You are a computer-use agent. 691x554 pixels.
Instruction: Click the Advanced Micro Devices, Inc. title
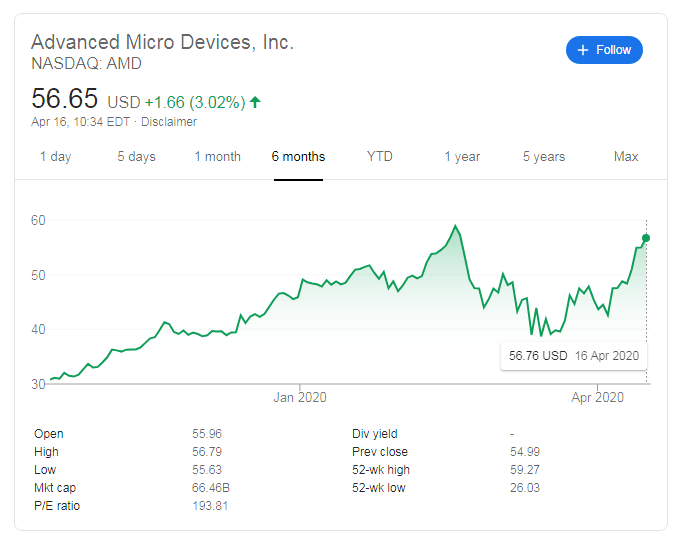click(x=162, y=42)
